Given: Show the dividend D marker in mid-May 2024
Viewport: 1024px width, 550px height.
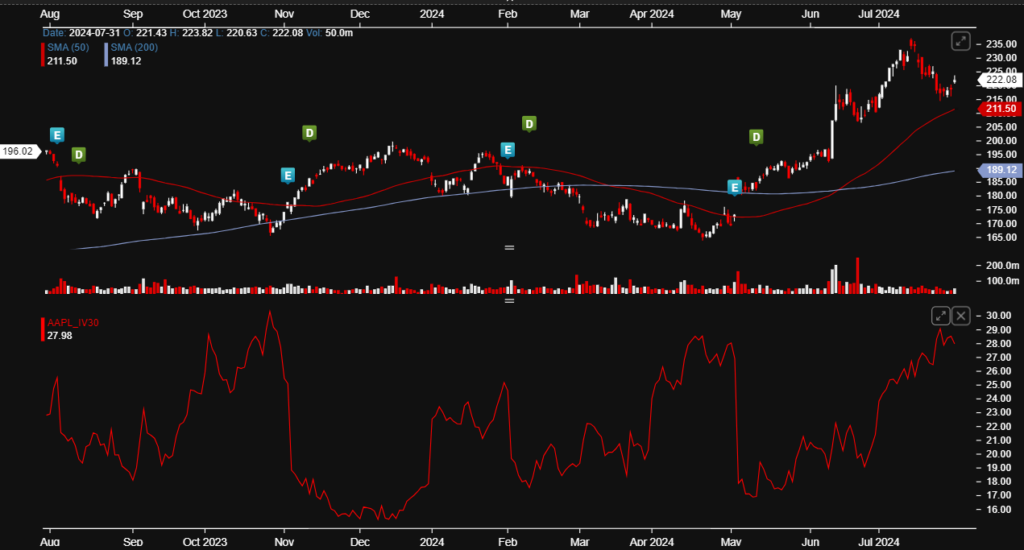Looking at the screenshot, I should click(756, 137).
